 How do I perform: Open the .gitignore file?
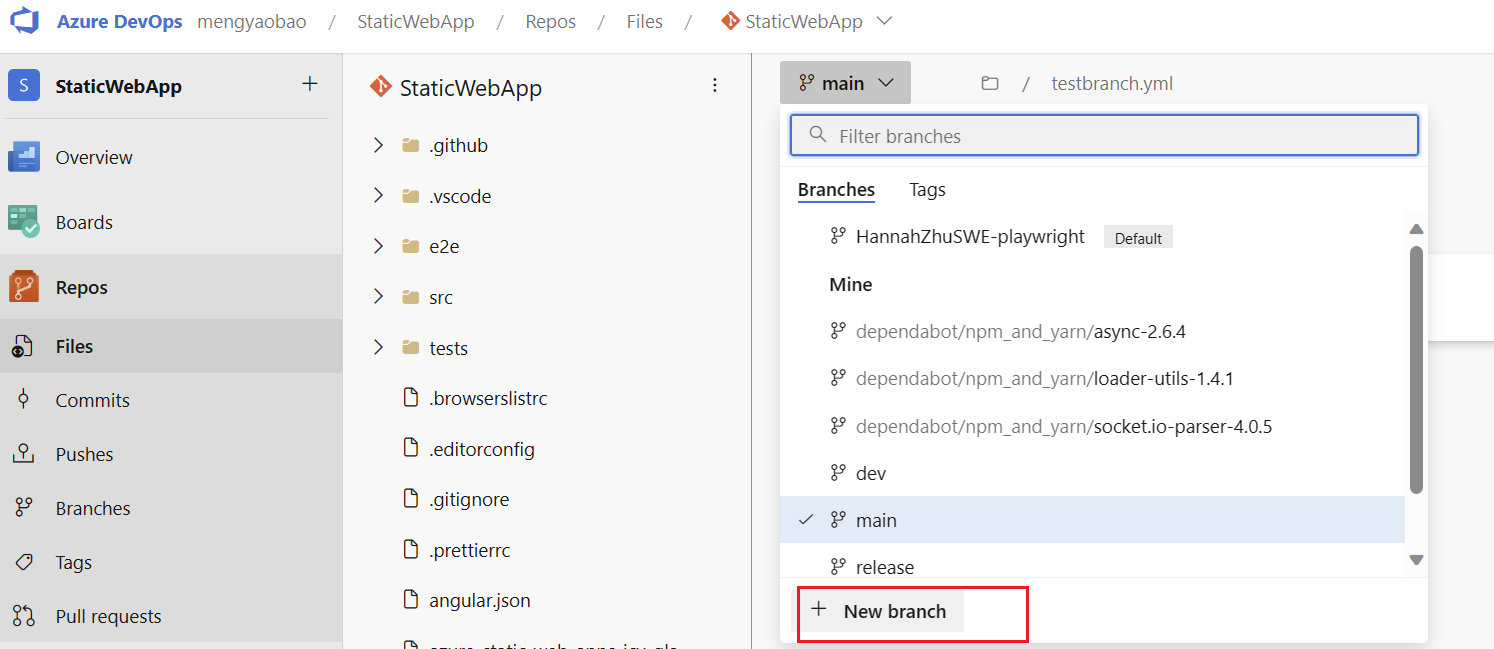coord(469,499)
